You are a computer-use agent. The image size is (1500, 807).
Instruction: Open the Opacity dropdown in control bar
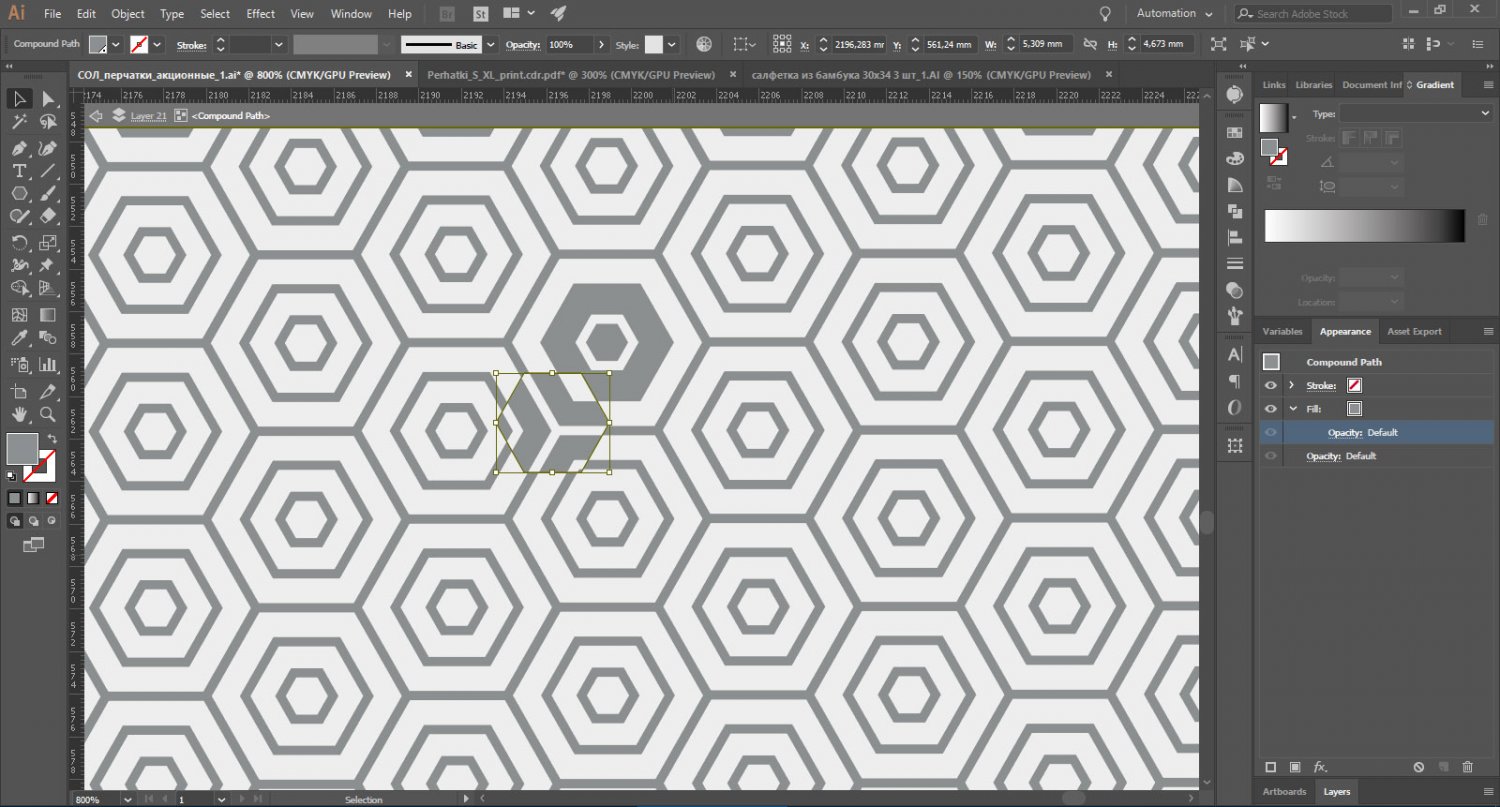(x=601, y=45)
